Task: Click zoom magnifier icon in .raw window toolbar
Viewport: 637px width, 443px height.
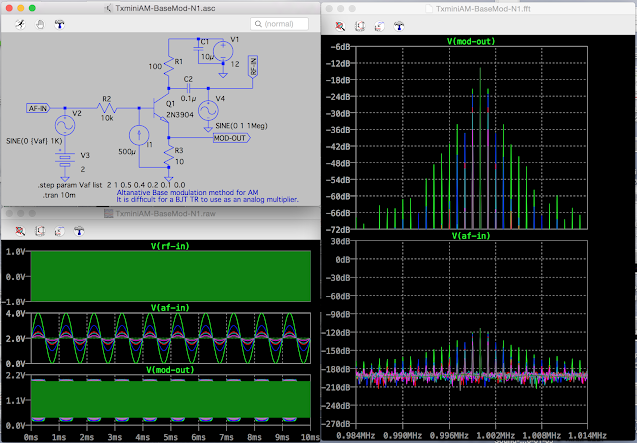Action: (x=20, y=231)
